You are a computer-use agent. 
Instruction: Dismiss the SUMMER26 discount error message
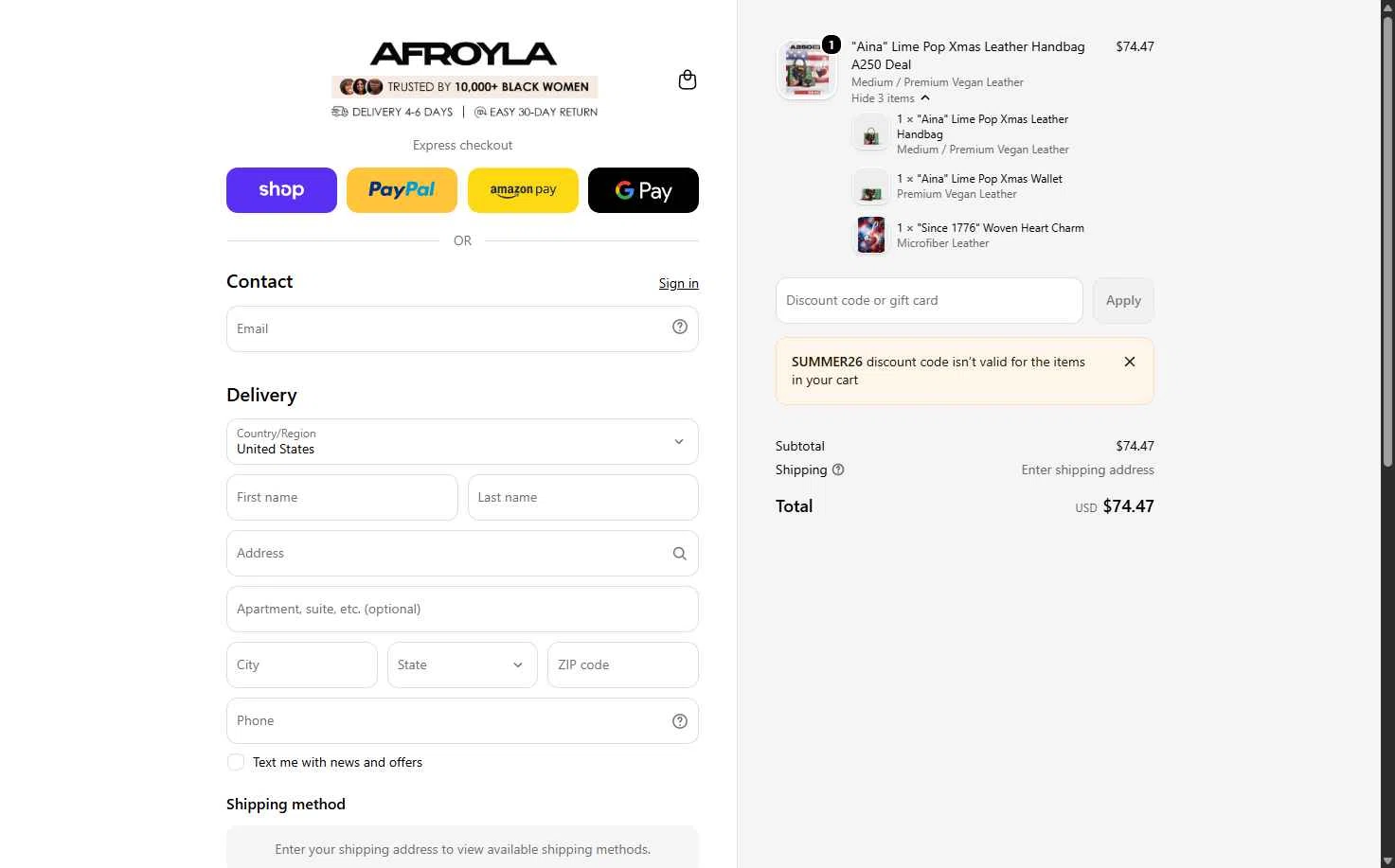coord(1130,362)
